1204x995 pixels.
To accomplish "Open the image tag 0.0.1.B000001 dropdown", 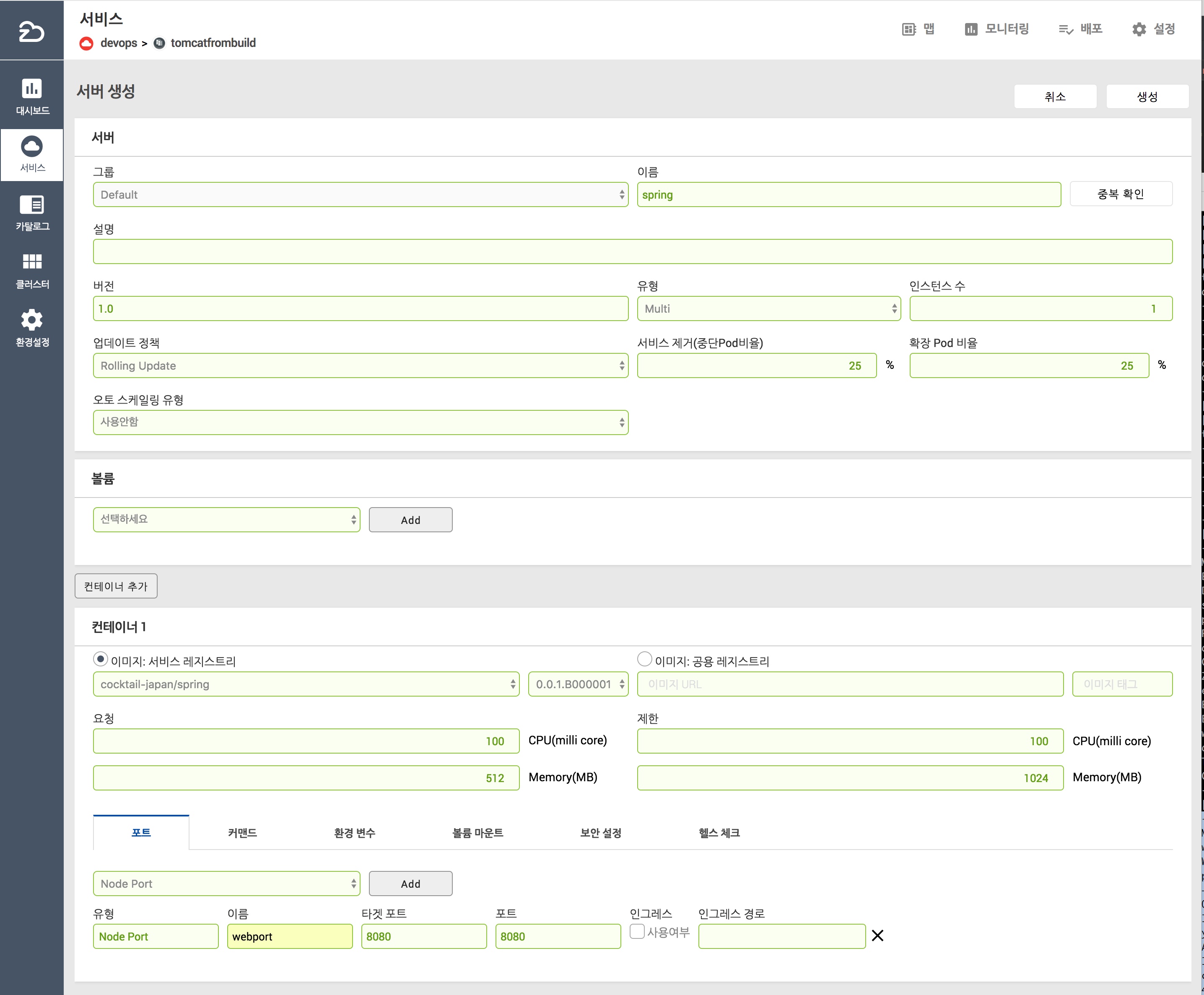I will pos(578,684).
